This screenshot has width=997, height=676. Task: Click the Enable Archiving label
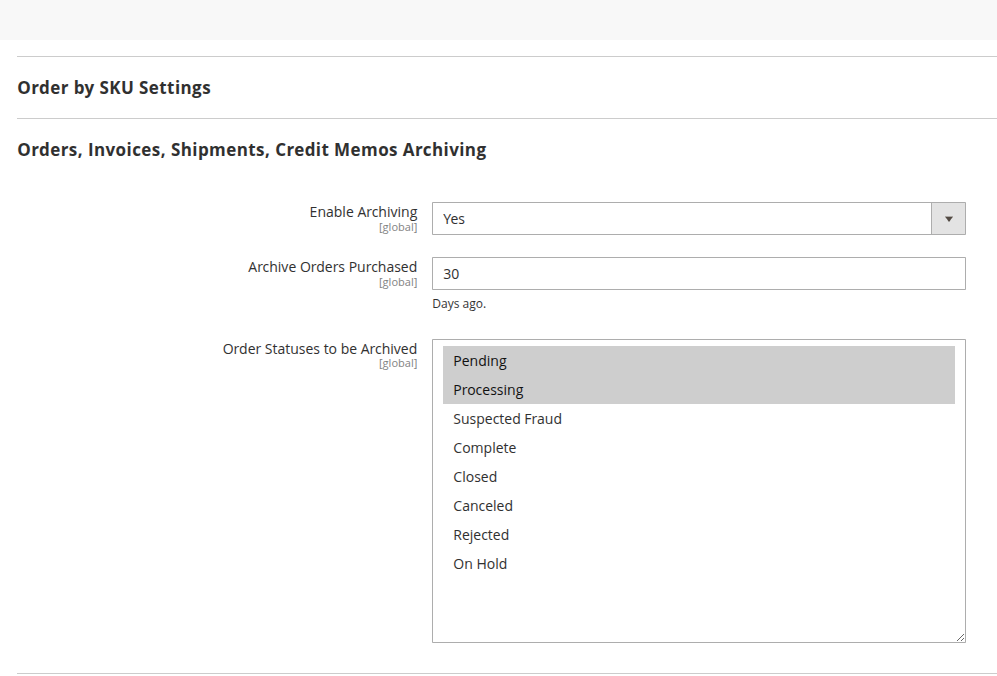[x=363, y=212]
